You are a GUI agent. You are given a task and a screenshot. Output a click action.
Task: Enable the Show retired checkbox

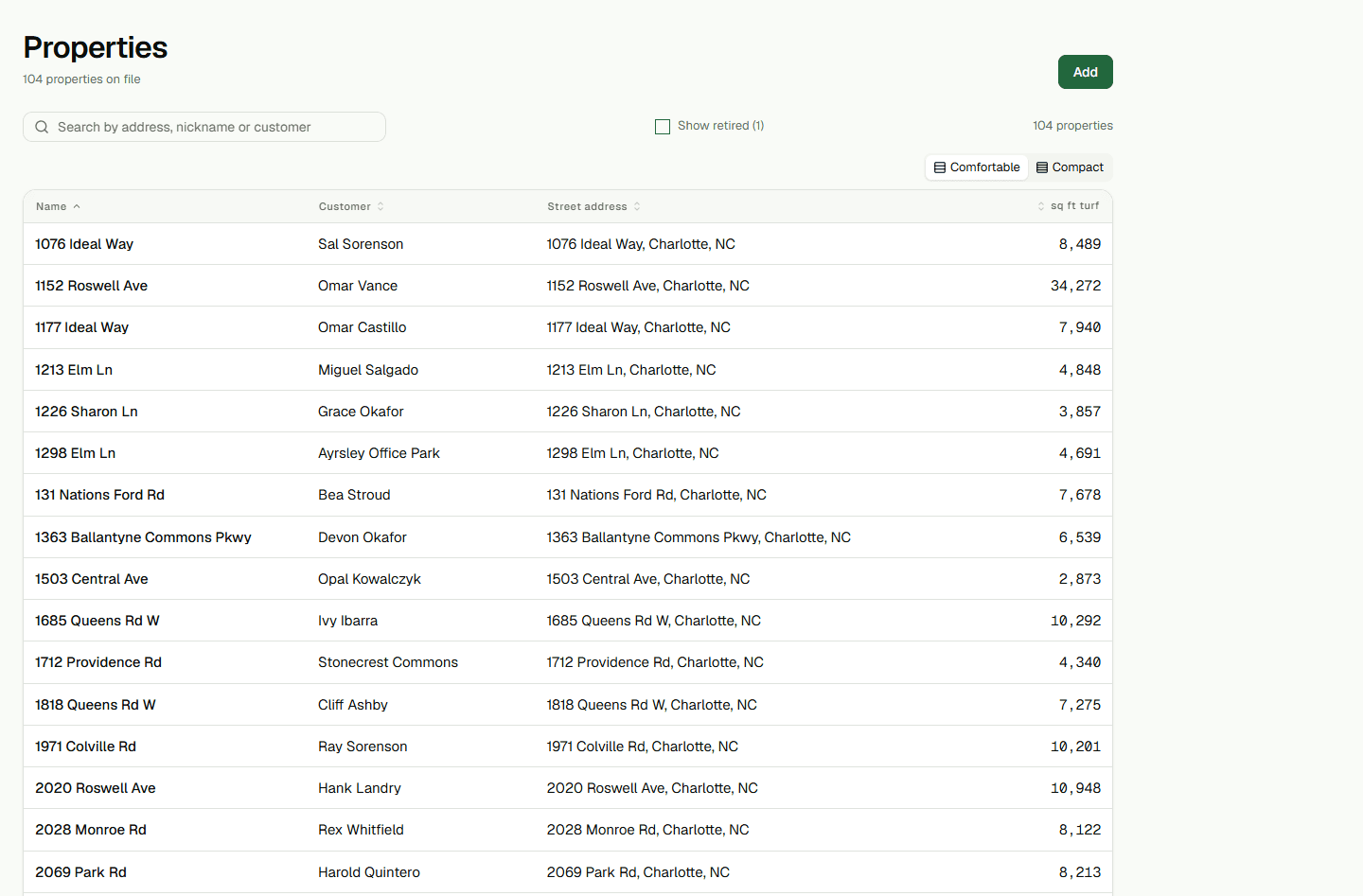tap(663, 126)
